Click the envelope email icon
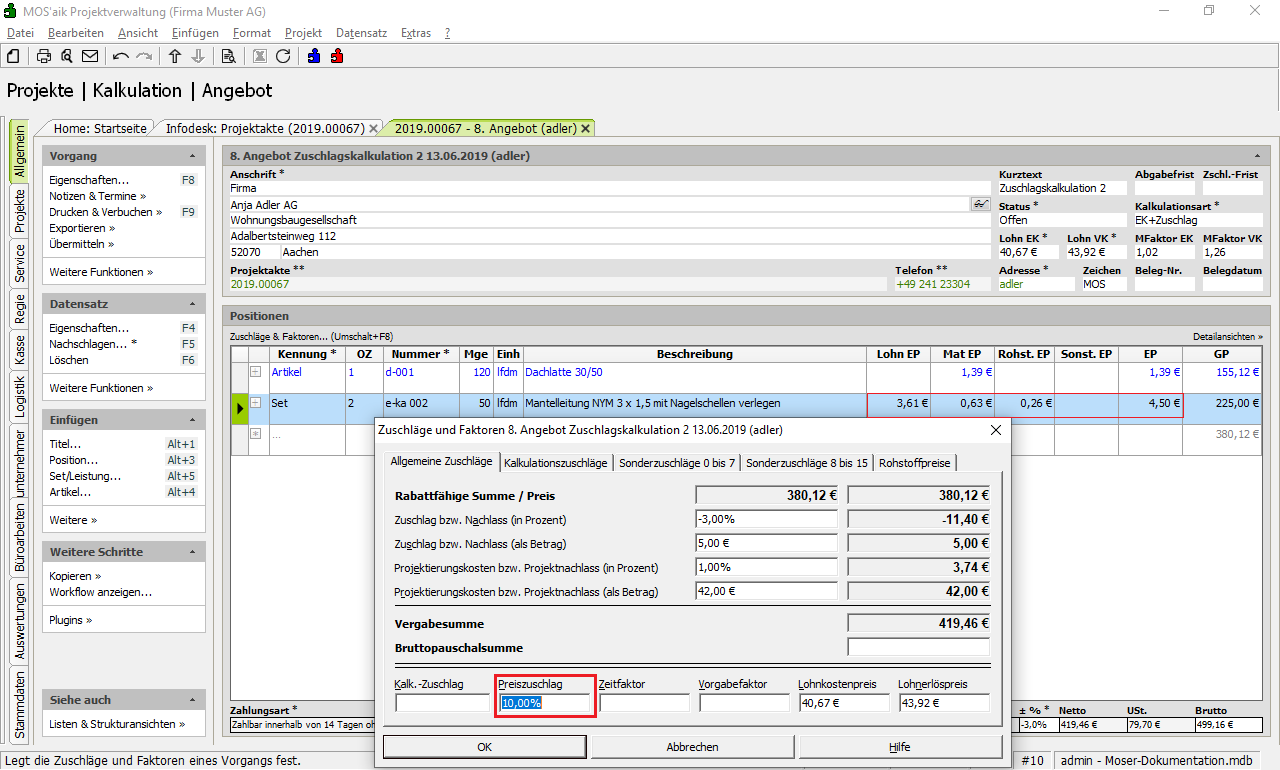Image resolution: width=1280 pixels, height=770 pixels. pyautogui.click(x=90, y=56)
